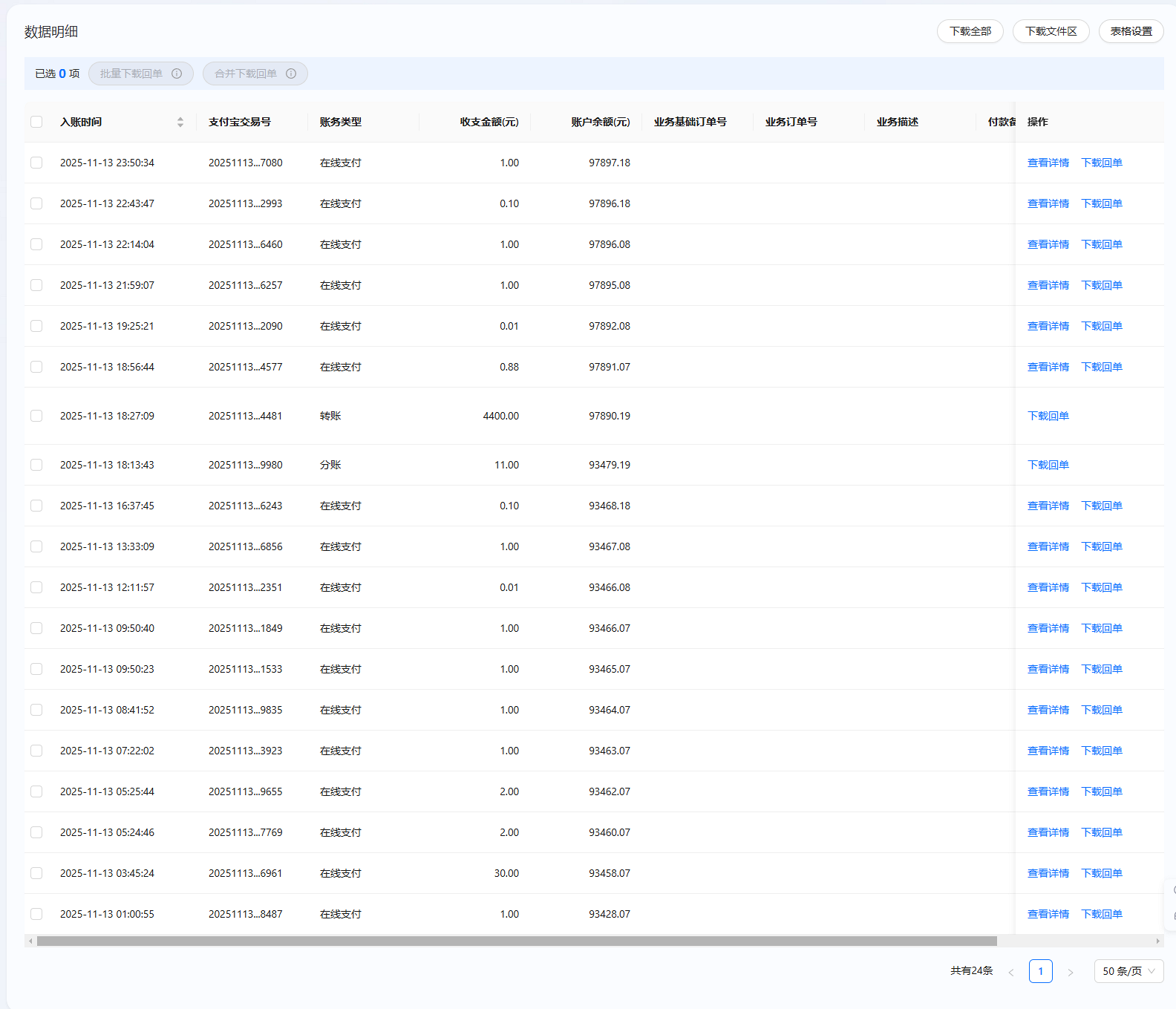Select page 1 in pagination

(x=1040, y=971)
